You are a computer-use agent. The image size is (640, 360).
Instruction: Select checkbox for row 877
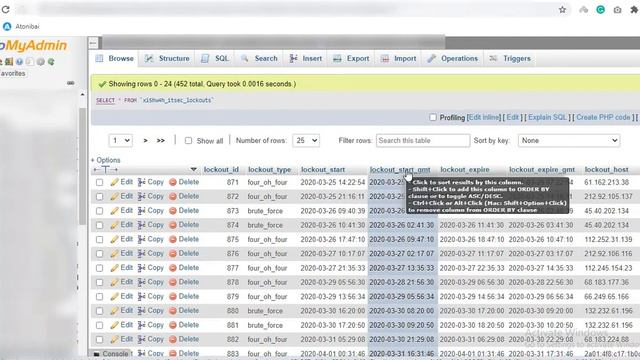100,268
